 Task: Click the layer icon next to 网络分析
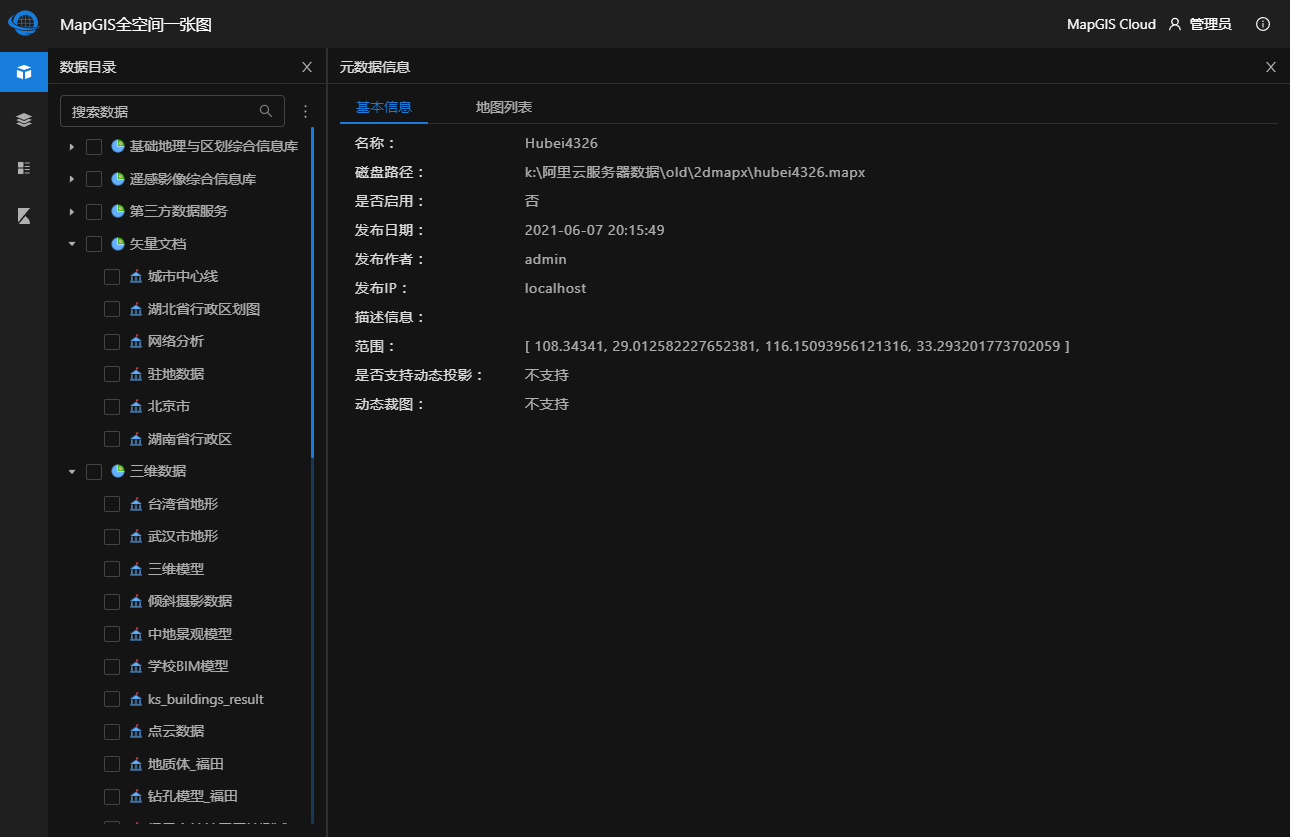click(x=136, y=341)
